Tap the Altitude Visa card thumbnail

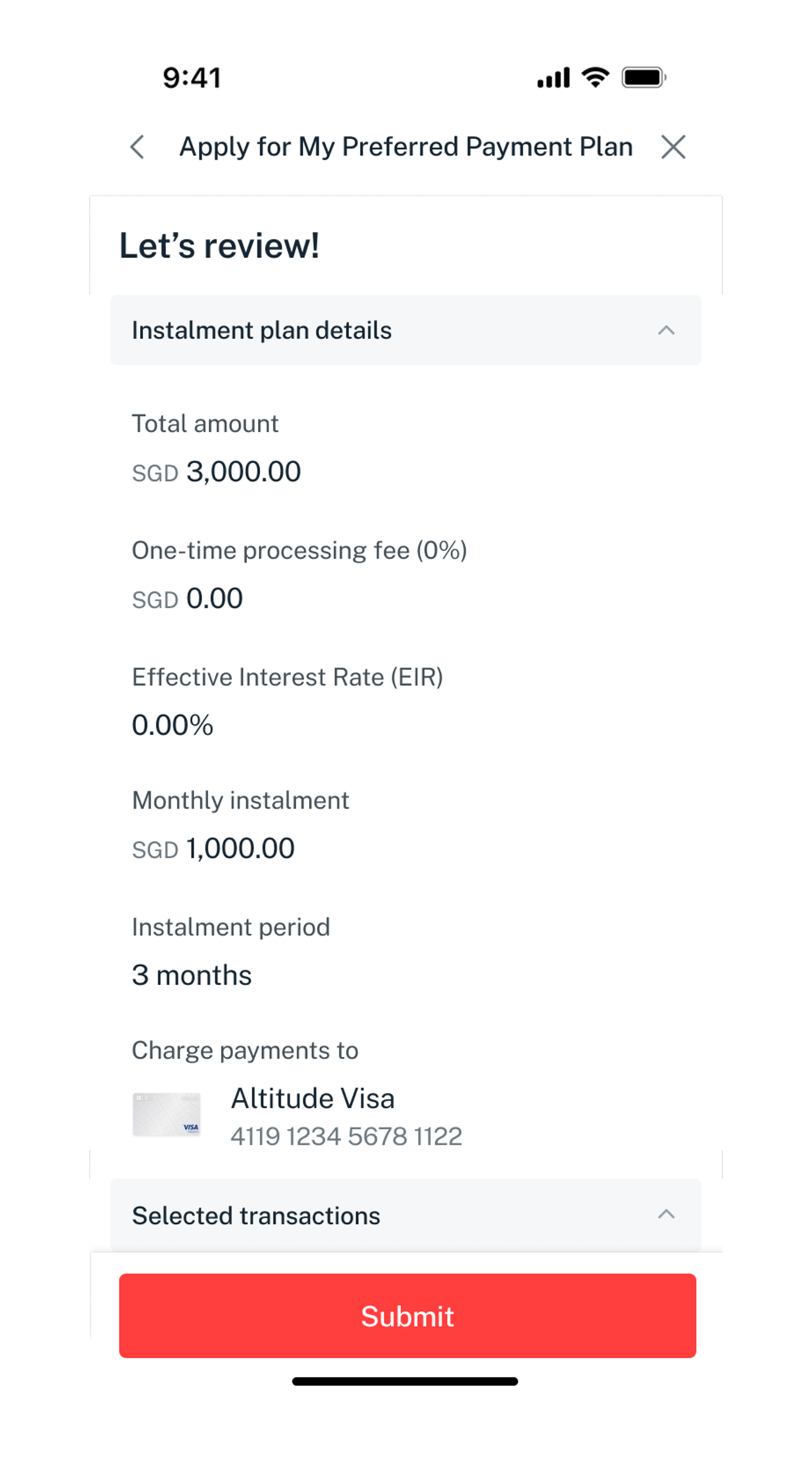pos(167,1115)
